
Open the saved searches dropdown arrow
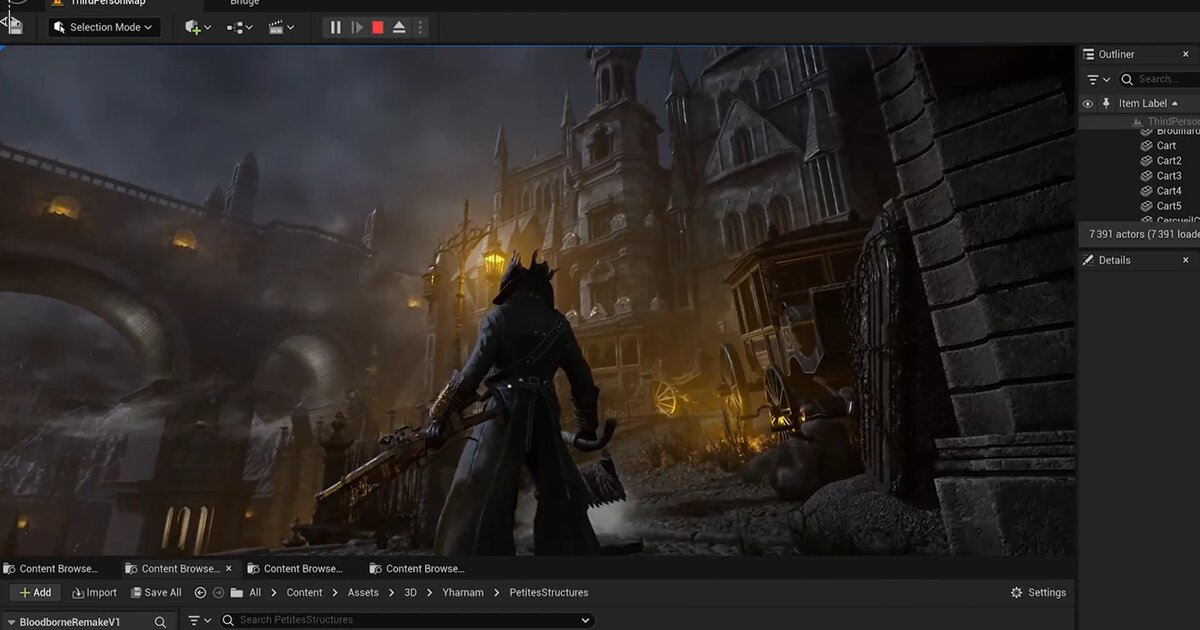[x=583, y=621]
